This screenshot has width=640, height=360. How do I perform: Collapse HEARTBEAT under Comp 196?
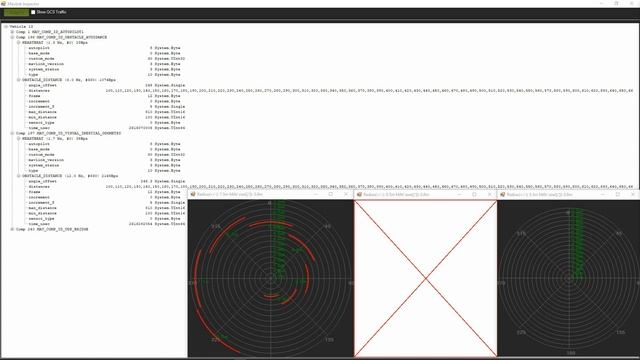point(18,42)
